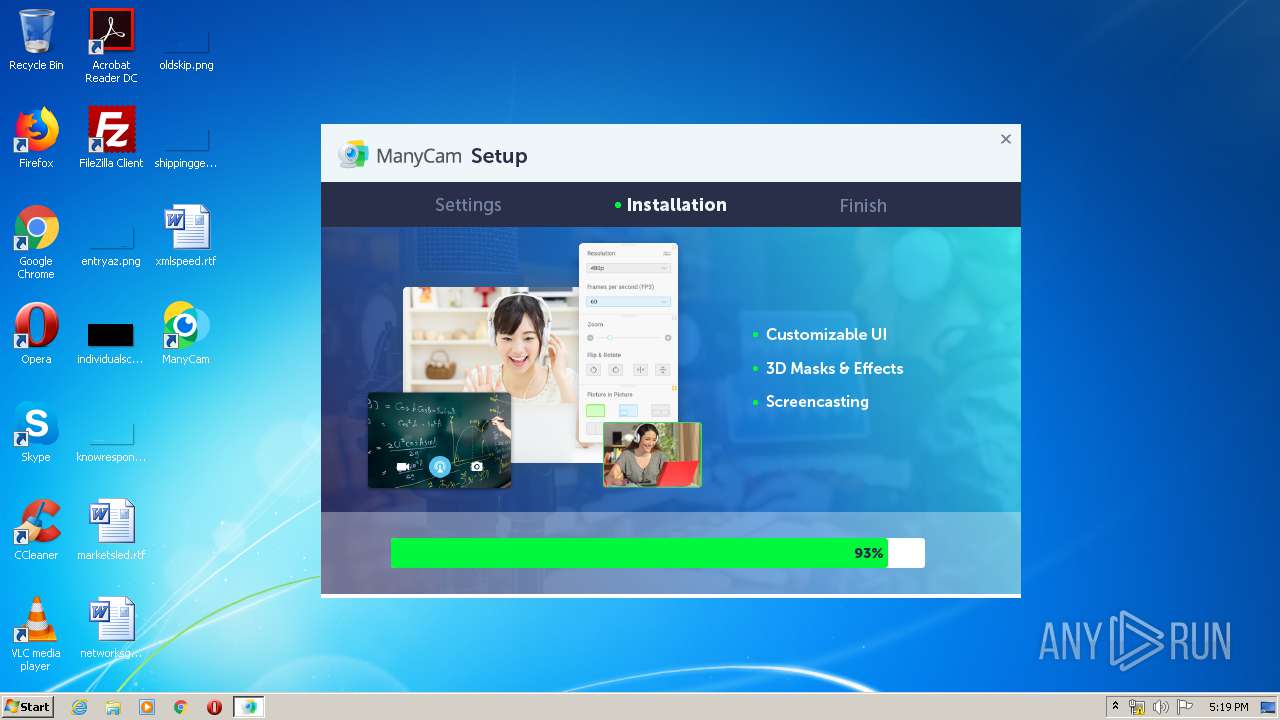The height and width of the screenshot is (720, 1280).
Task: Launch VLC media player shortcut
Action: (x=36, y=634)
